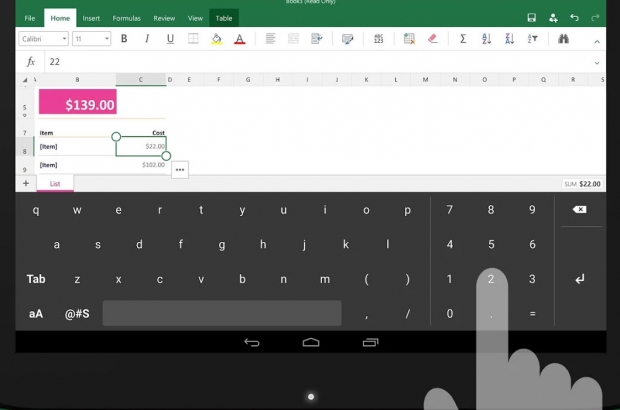This screenshot has height=410, width=620.
Task: Collapse the ribbon with chevron
Action: (x=597, y=42)
